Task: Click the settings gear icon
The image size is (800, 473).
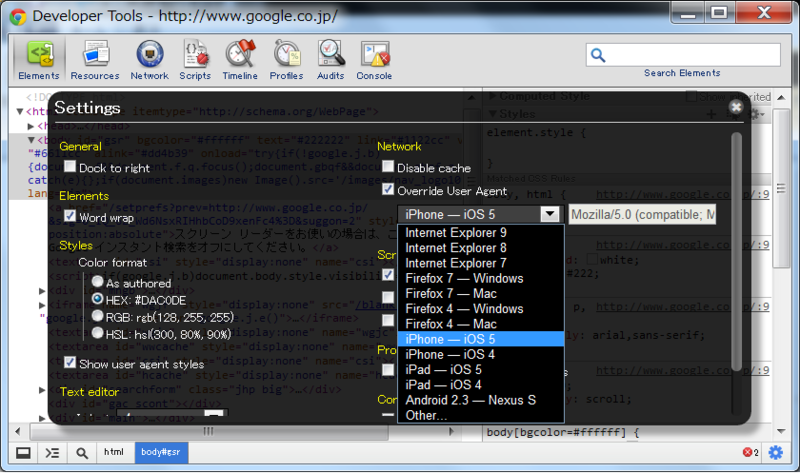Action: [776, 452]
